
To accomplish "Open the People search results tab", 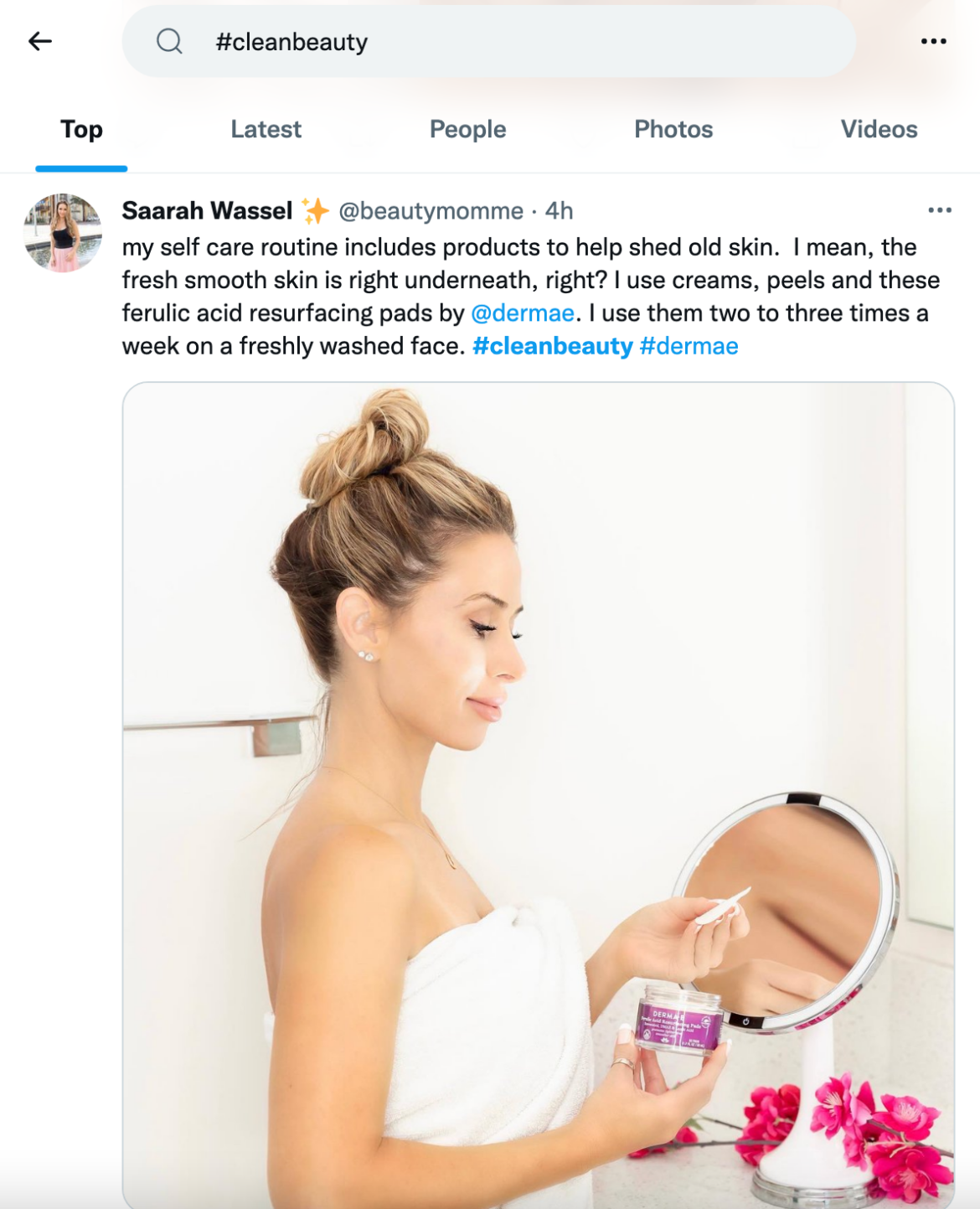I will pyautogui.click(x=467, y=130).
